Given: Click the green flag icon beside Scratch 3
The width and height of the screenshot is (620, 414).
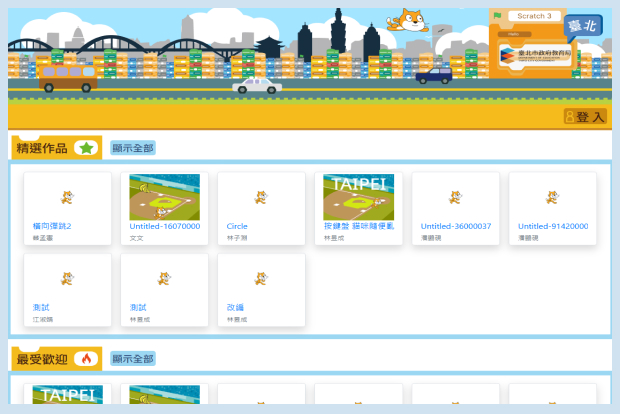Looking at the screenshot, I should 497,16.
